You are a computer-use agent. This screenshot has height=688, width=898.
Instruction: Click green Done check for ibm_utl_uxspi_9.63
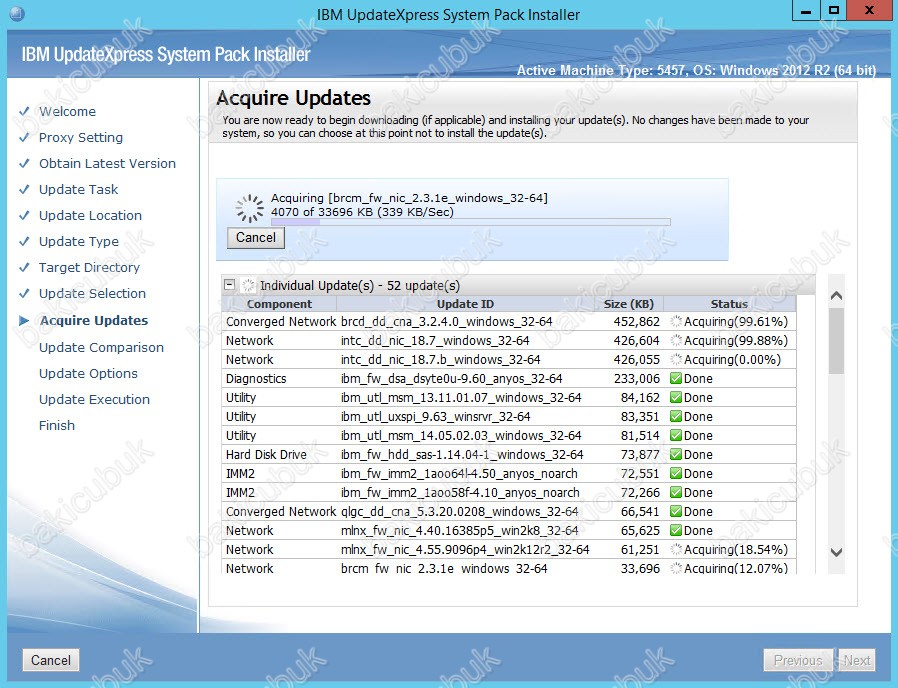[676, 416]
